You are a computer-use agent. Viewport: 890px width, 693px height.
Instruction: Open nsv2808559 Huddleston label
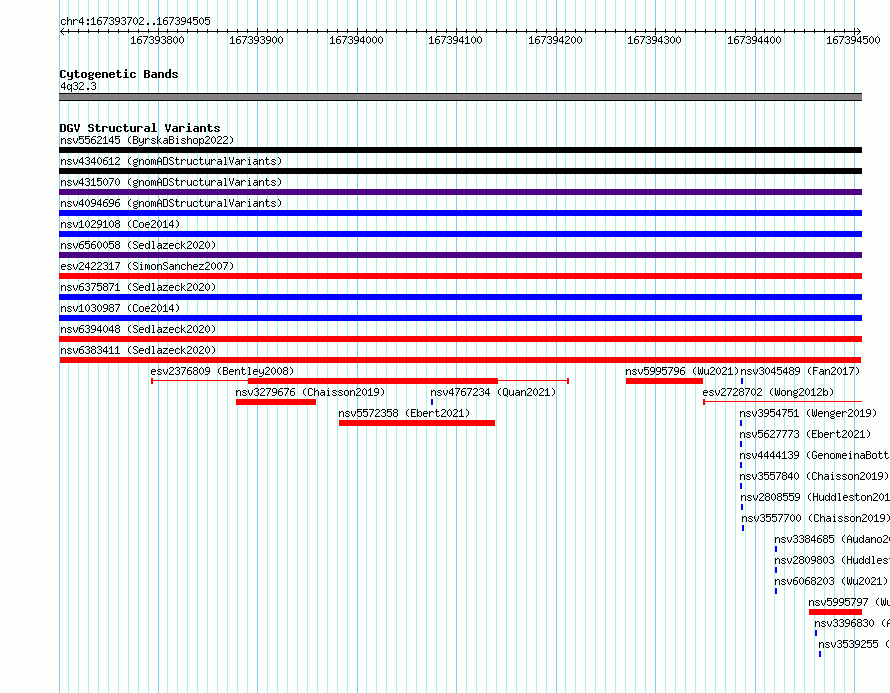(815, 497)
